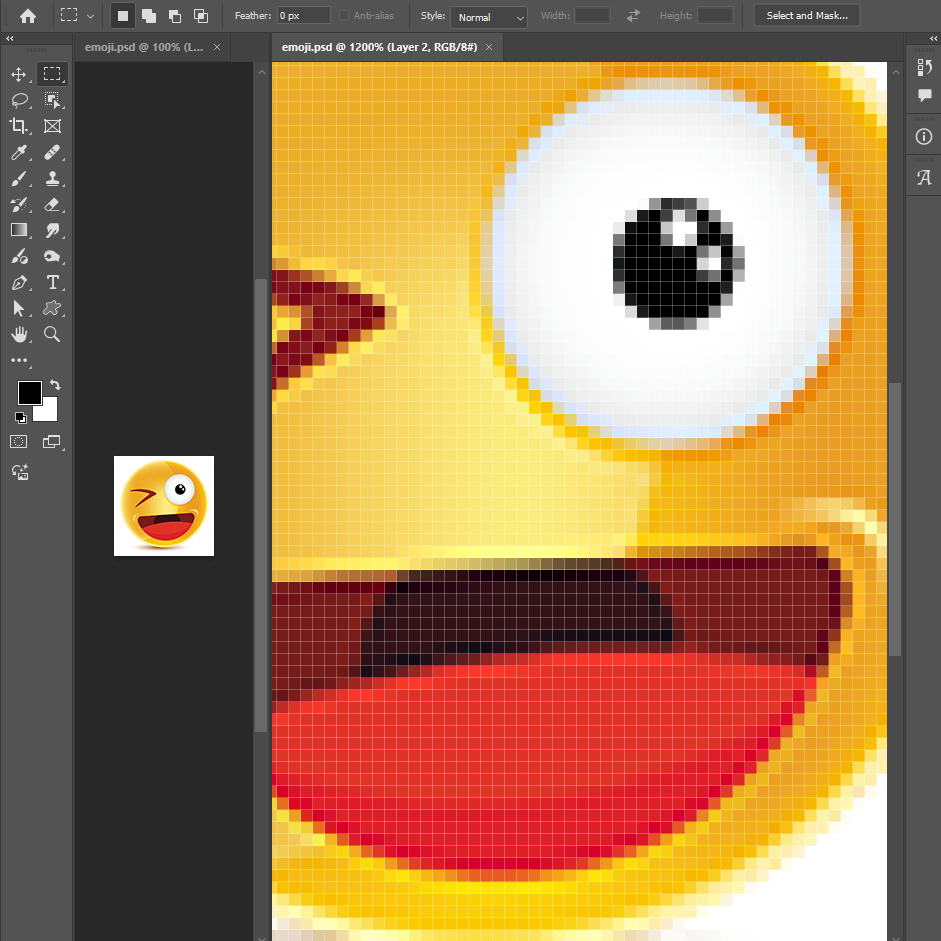Viewport: 941px width, 941px height.
Task: Select the Frame tool
Action: coord(52,126)
